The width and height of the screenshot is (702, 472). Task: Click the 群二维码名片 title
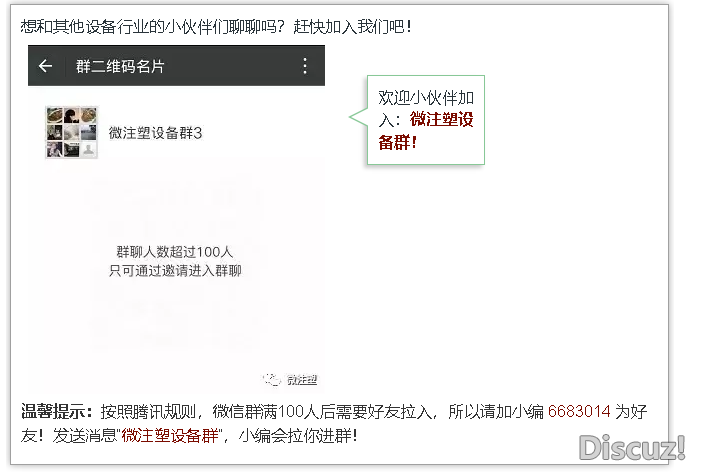click(120, 66)
